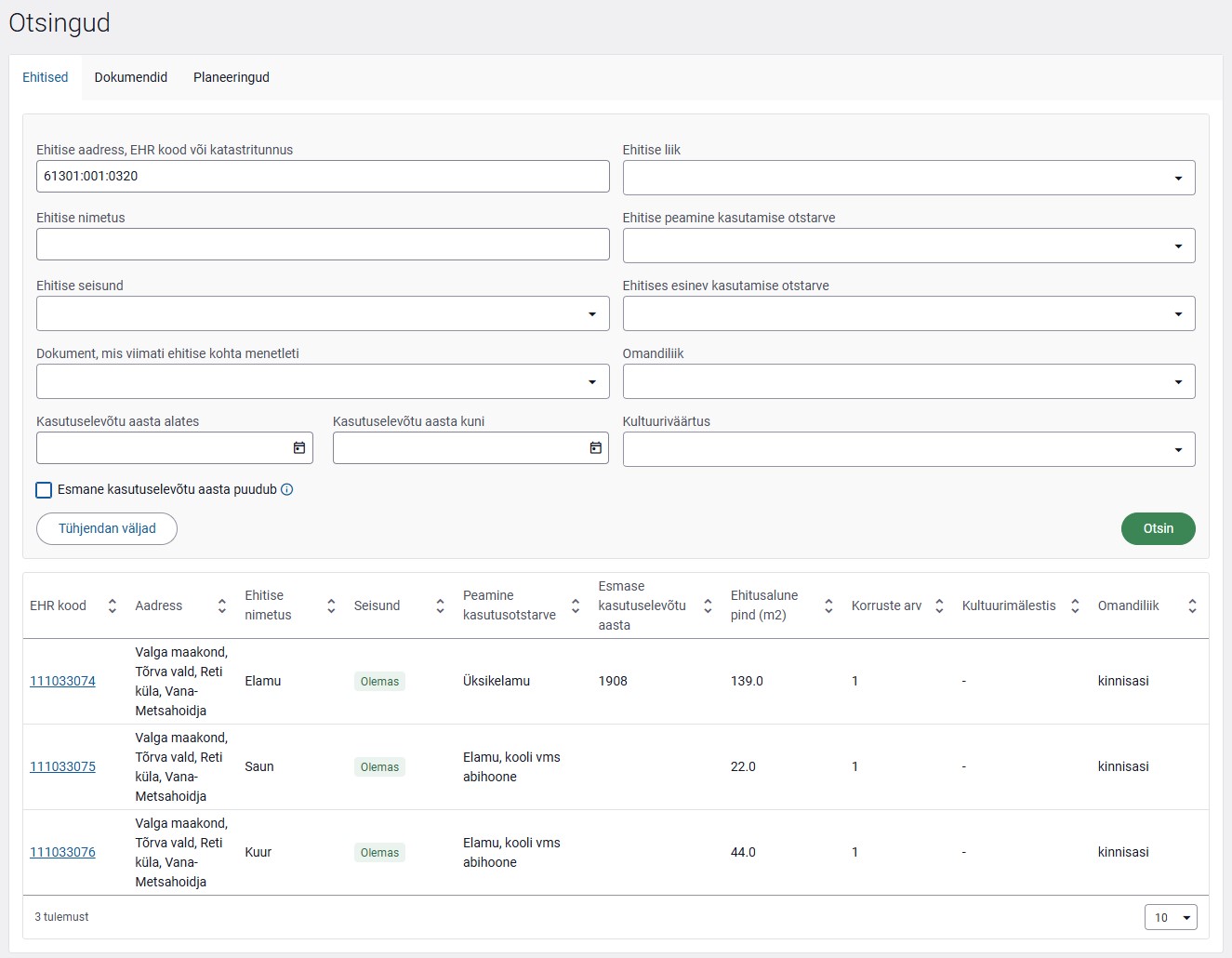Viewport: 1232px width, 958px height.
Task: Open calendar for Kasutuselevõtu aasta kuni
Action: (595, 448)
